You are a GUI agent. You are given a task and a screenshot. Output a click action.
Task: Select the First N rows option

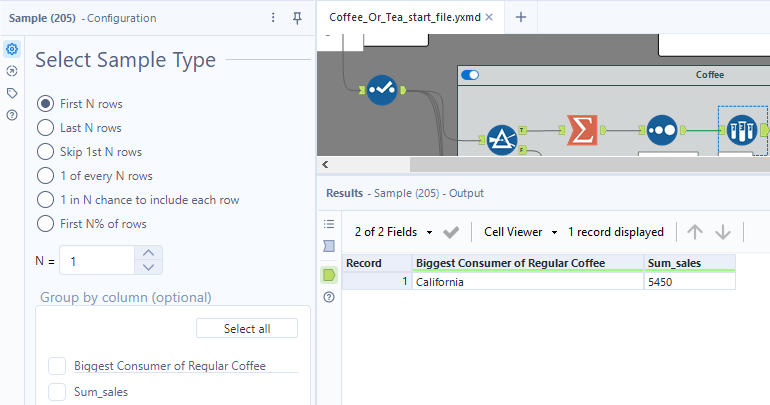(45, 104)
